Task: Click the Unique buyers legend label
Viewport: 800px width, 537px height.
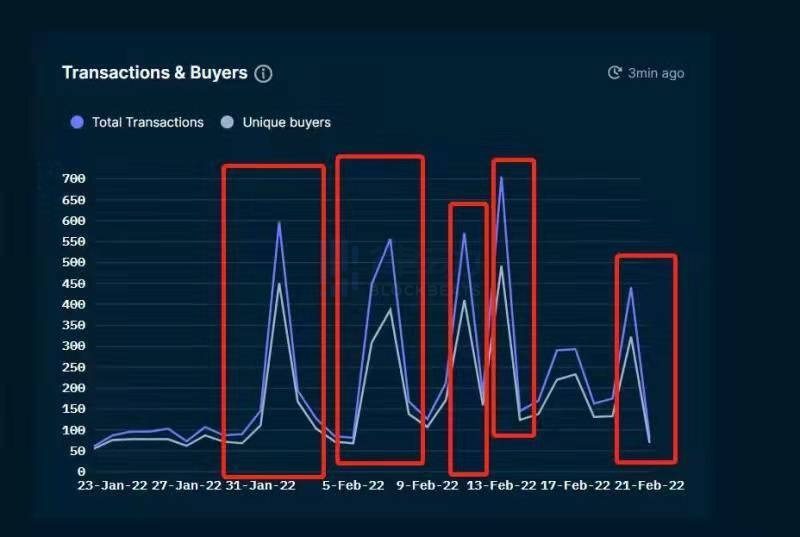Action: click(x=287, y=122)
